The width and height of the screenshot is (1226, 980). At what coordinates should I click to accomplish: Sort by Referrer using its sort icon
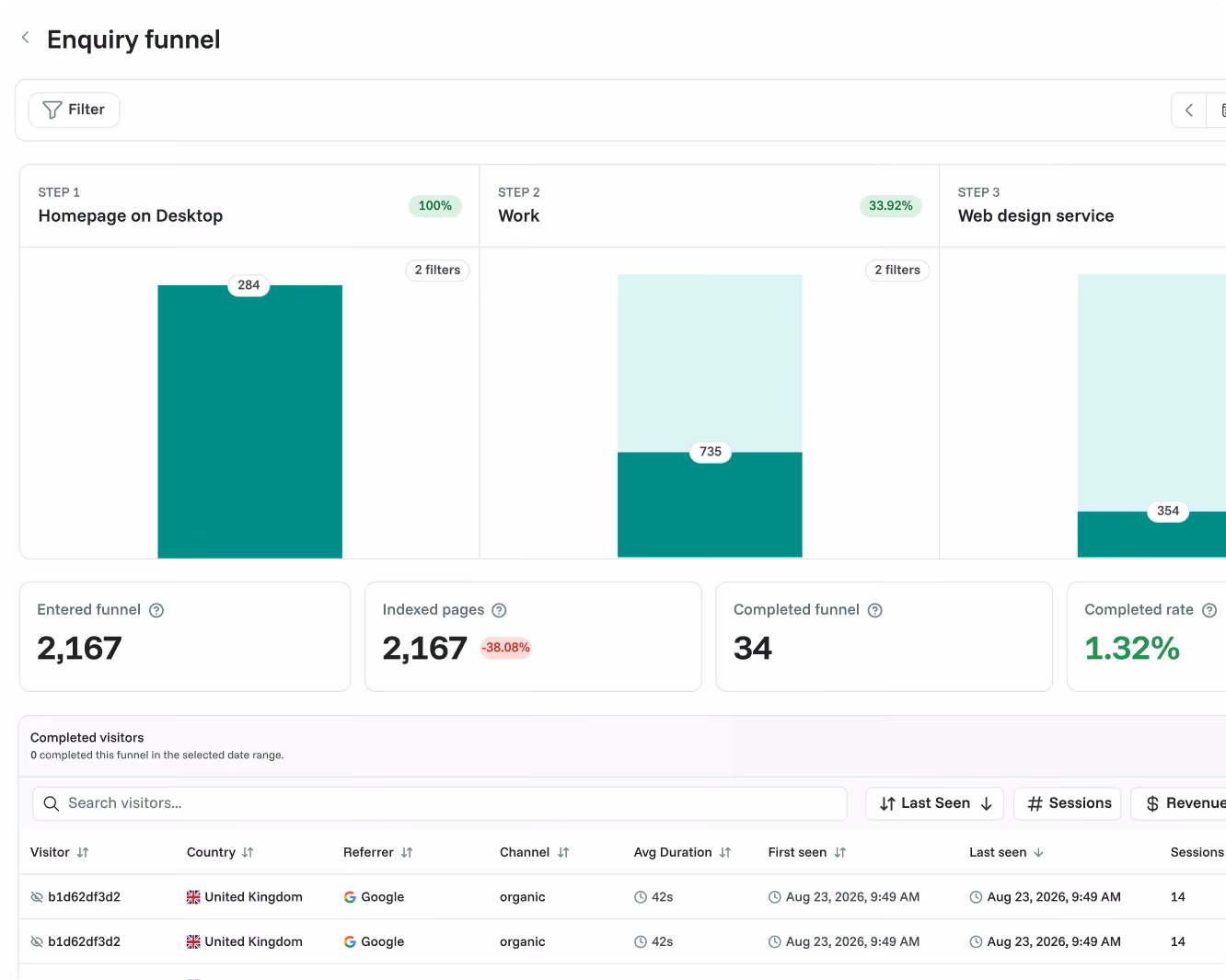(x=407, y=853)
